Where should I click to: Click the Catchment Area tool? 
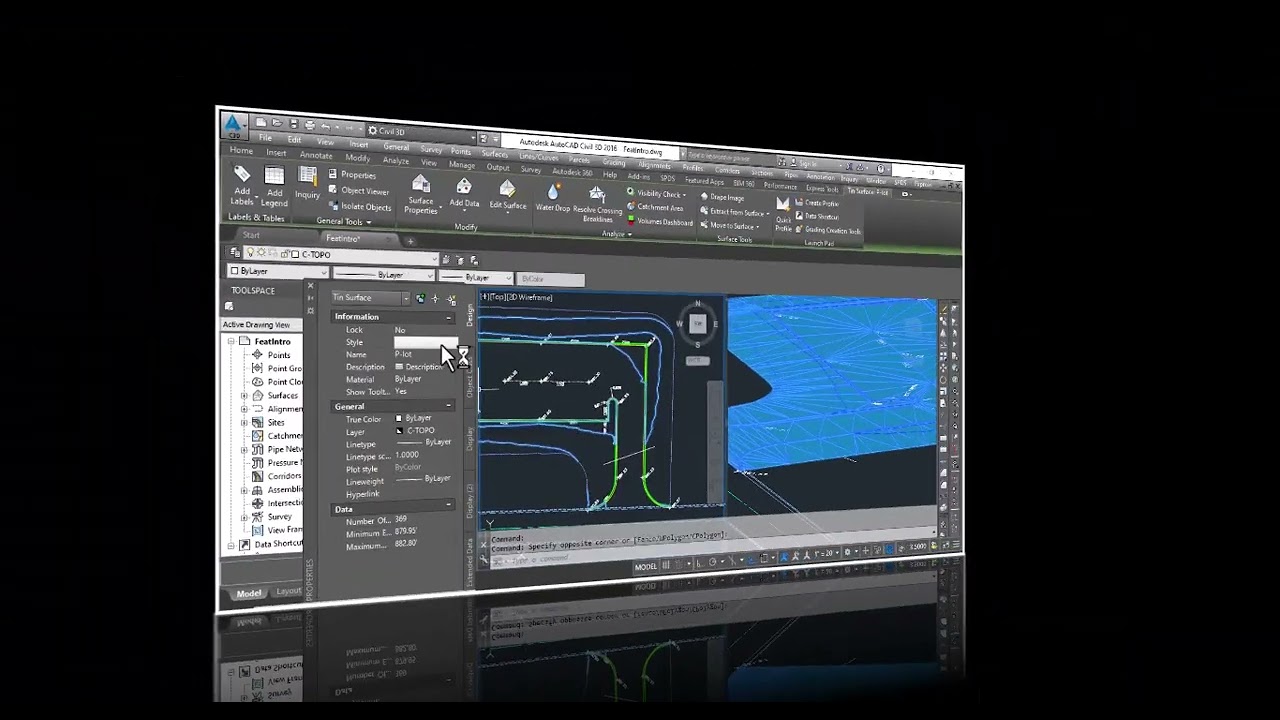coord(654,208)
